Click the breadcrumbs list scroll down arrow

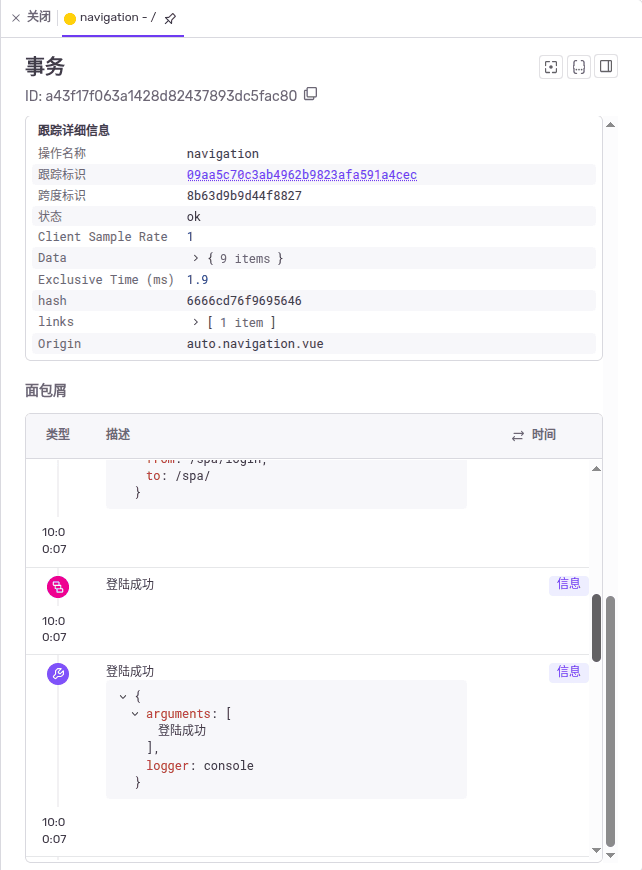pos(596,850)
